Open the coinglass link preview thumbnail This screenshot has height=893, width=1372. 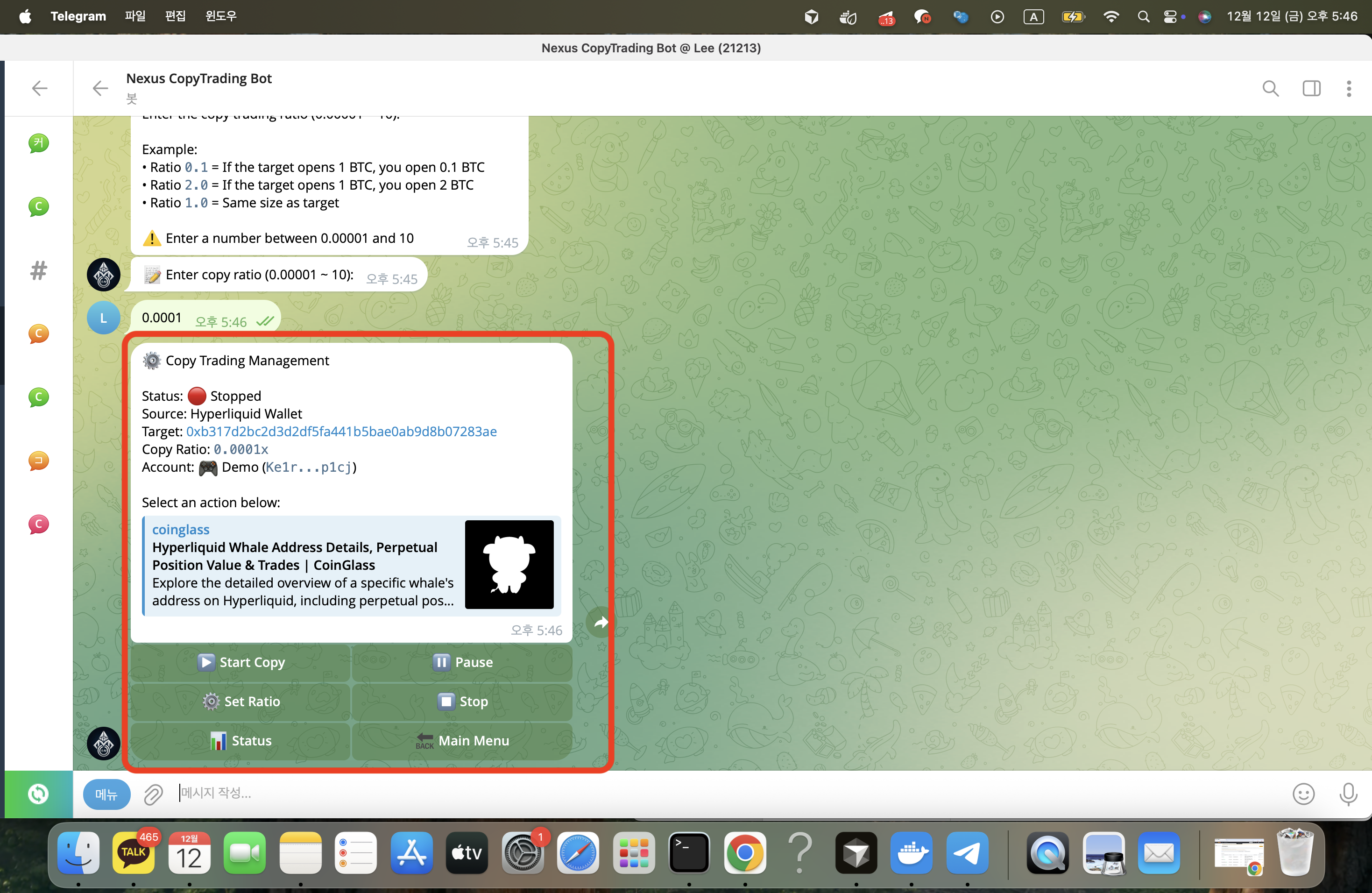(509, 564)
